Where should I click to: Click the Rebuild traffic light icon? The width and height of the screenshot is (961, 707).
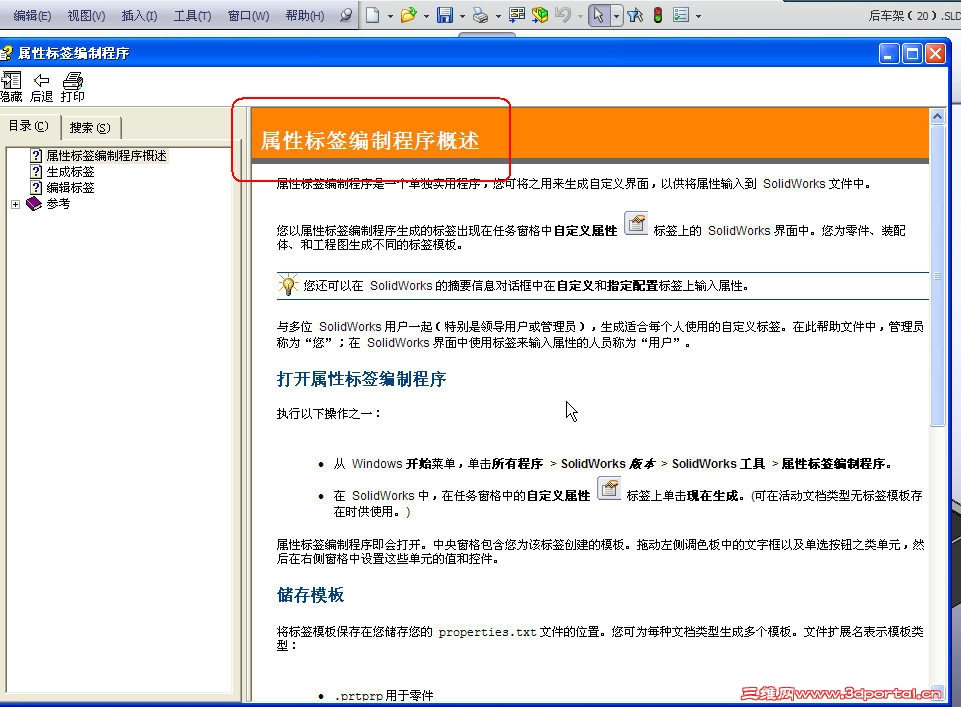click(658, 15)
